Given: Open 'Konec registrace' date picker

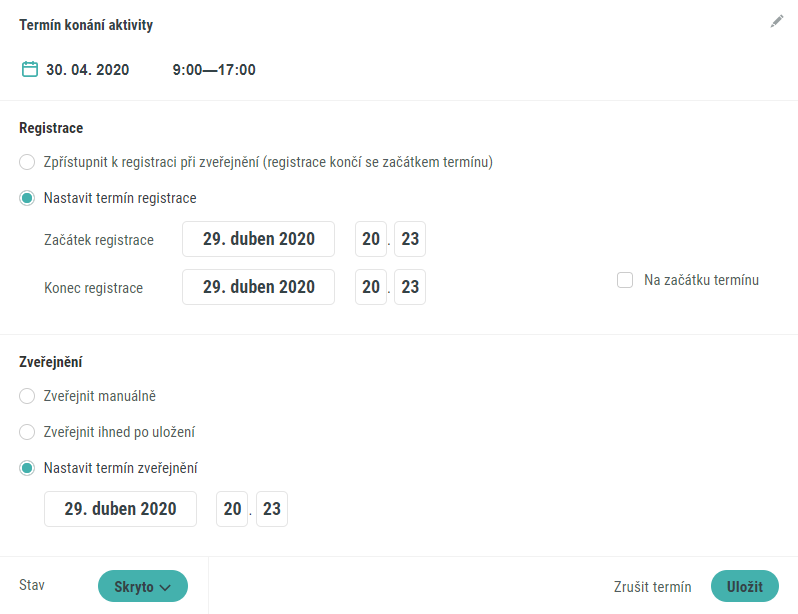Looking at the screenshot, I should (x=259, y=287).
